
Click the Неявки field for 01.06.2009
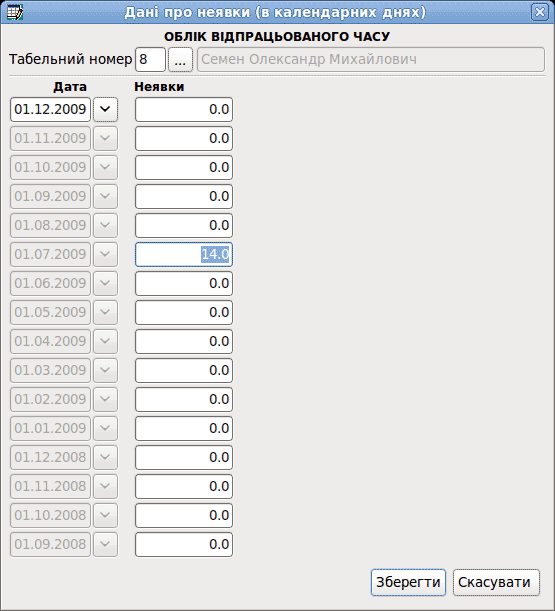click(x=184, y=283)
